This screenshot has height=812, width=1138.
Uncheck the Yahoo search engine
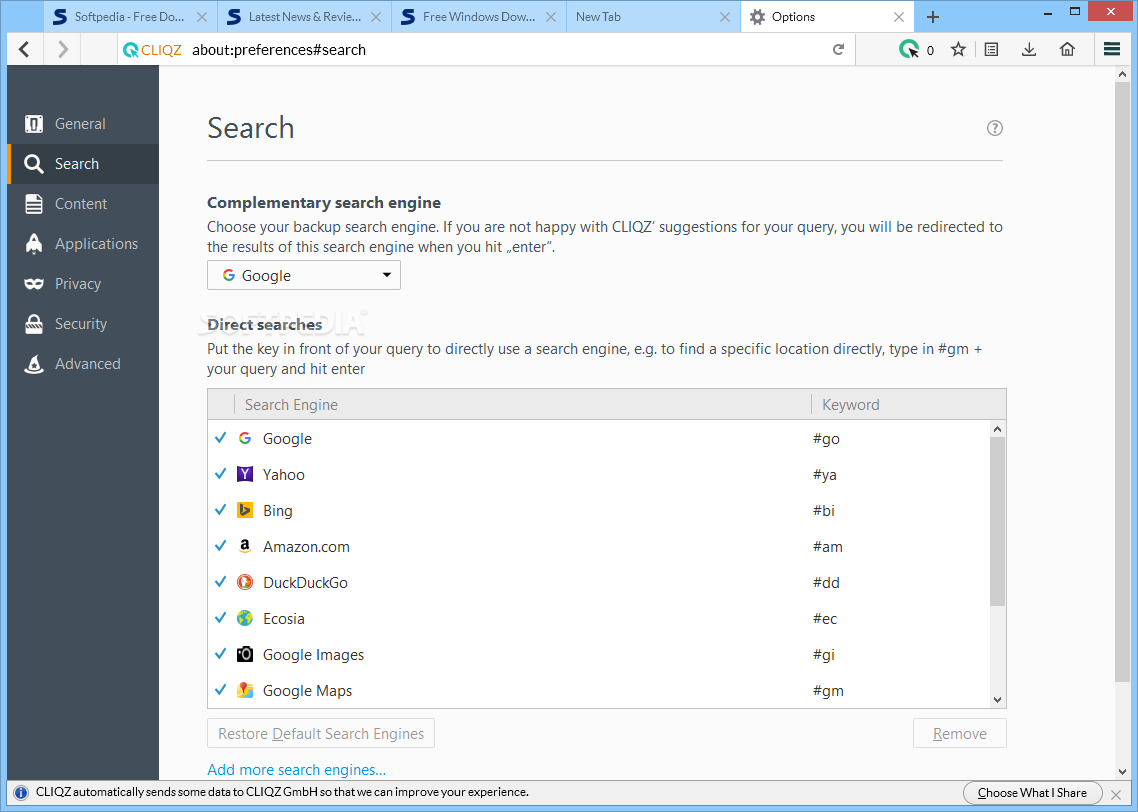click(221, 474)
